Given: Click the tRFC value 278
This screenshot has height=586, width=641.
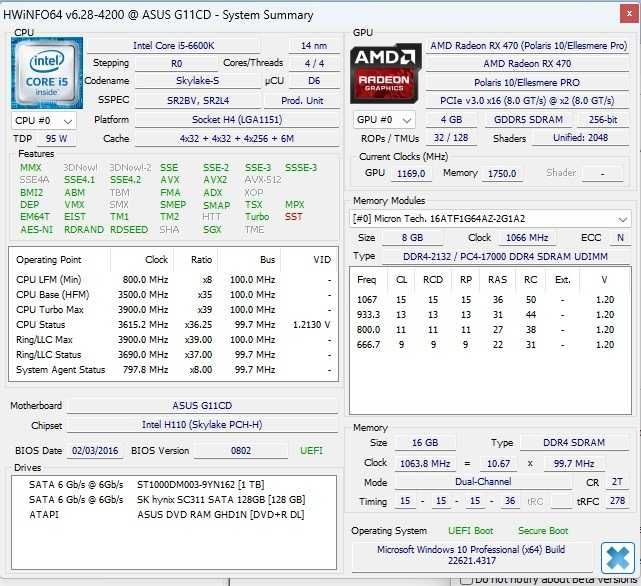Looking at the screenshot, I should [617, 501].
